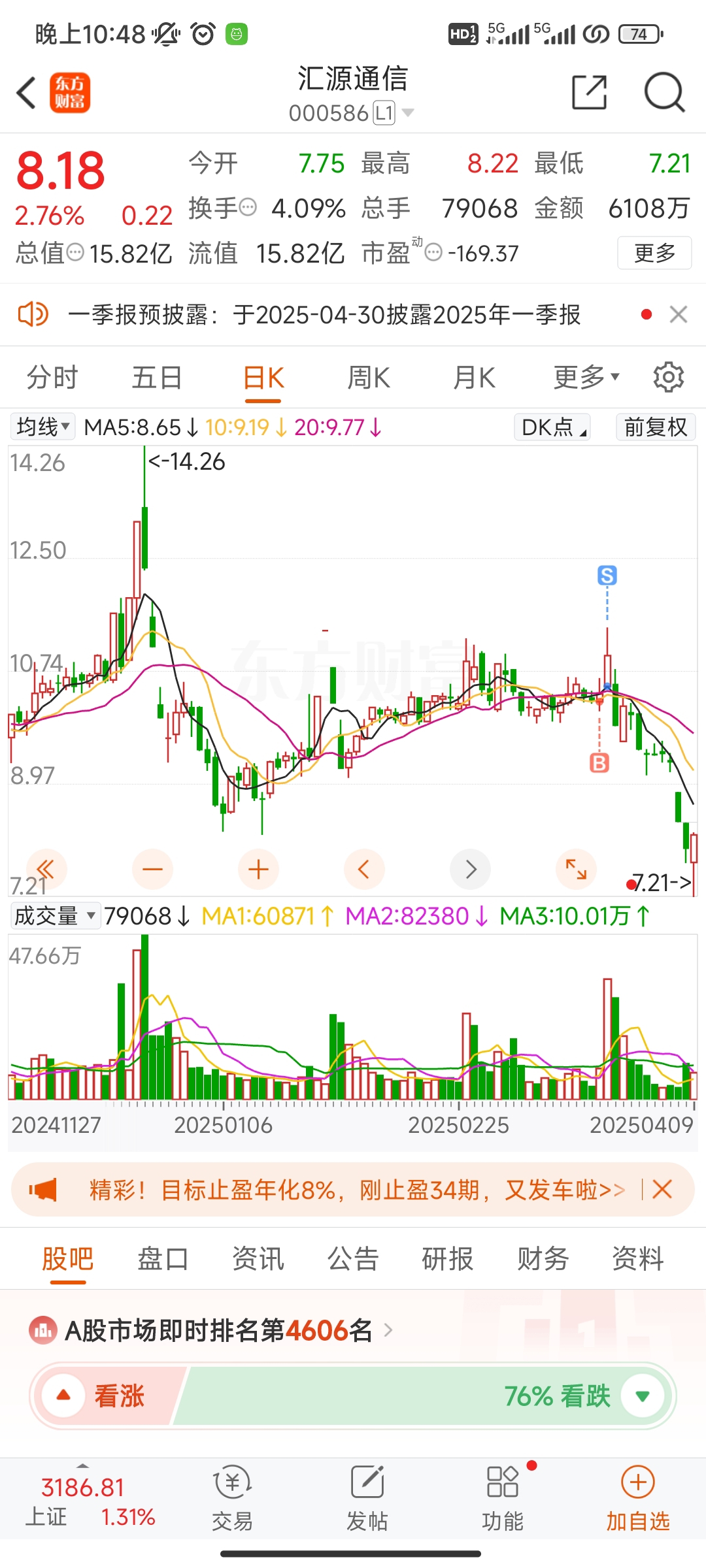706x1568 pixels.
Task: Open chart settings gear icon
Action: click(x=669, y=377)
